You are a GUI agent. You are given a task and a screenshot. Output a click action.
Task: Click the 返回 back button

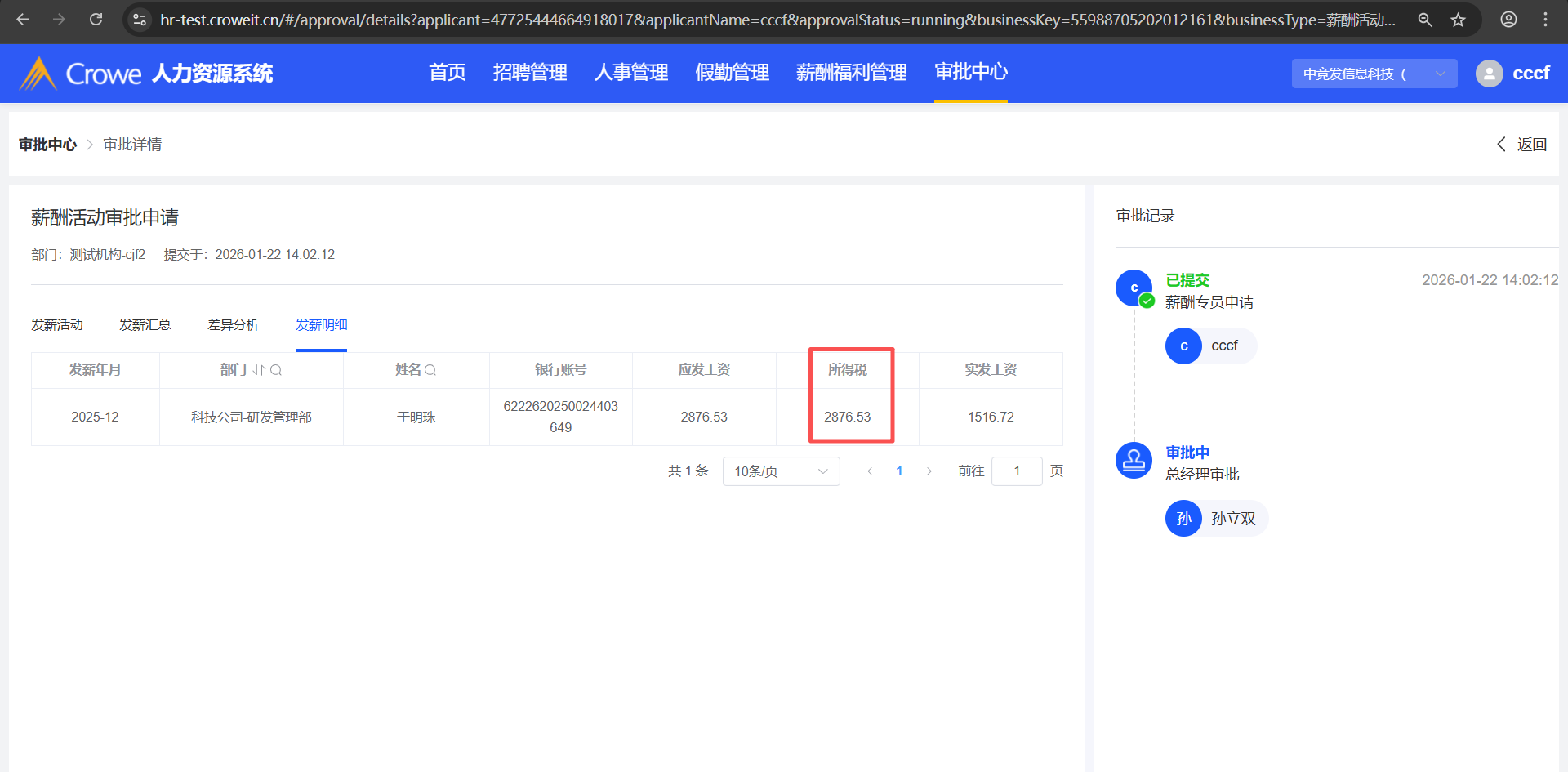click(x=1522, y=145)
